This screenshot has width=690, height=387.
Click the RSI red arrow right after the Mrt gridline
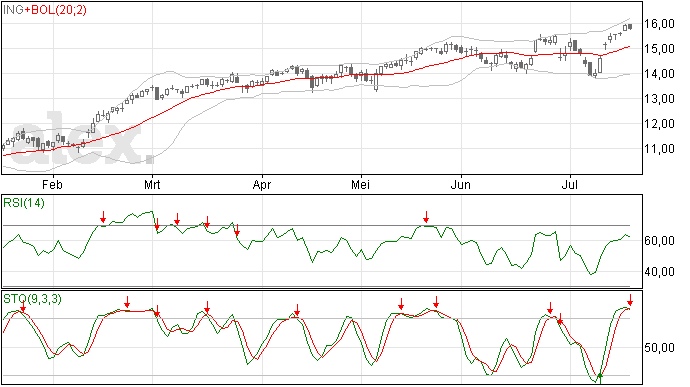pyautogui.click(x=157, y=224)
